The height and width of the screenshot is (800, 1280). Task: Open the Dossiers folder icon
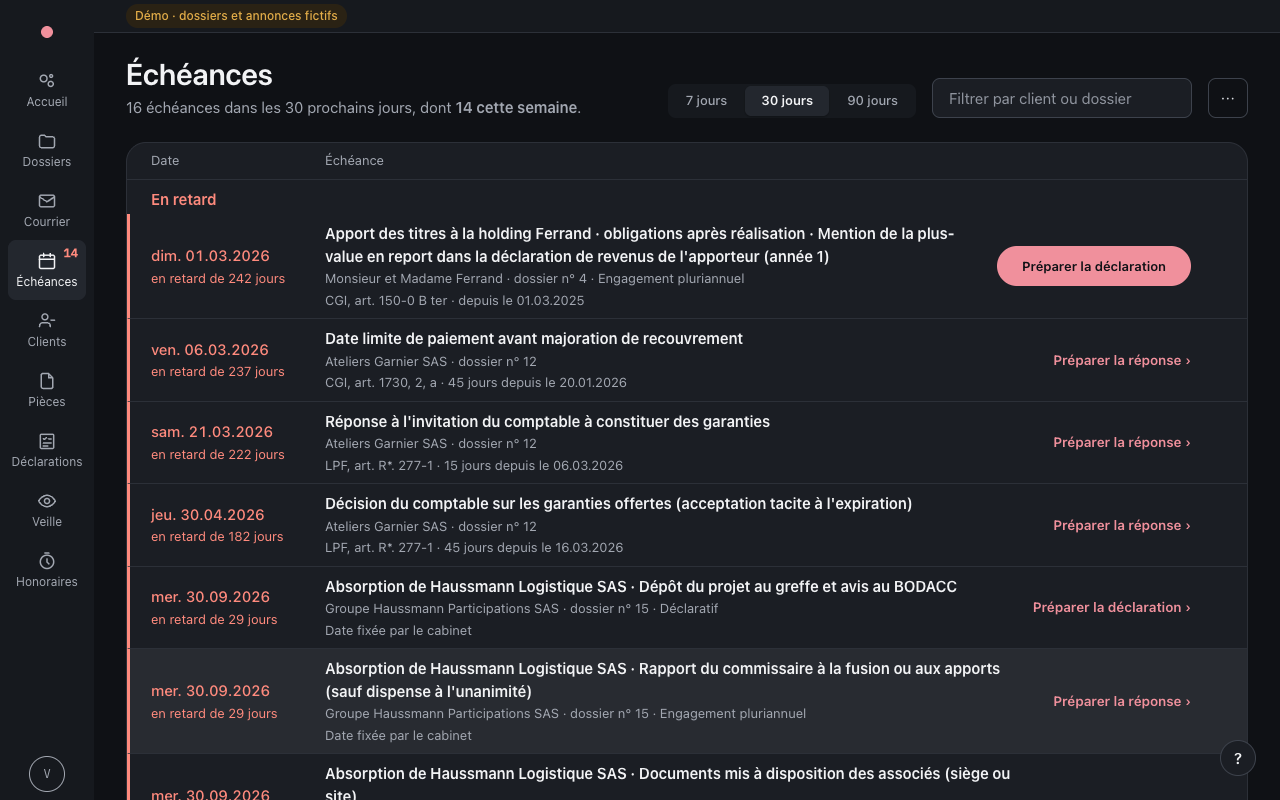point(47,141)
